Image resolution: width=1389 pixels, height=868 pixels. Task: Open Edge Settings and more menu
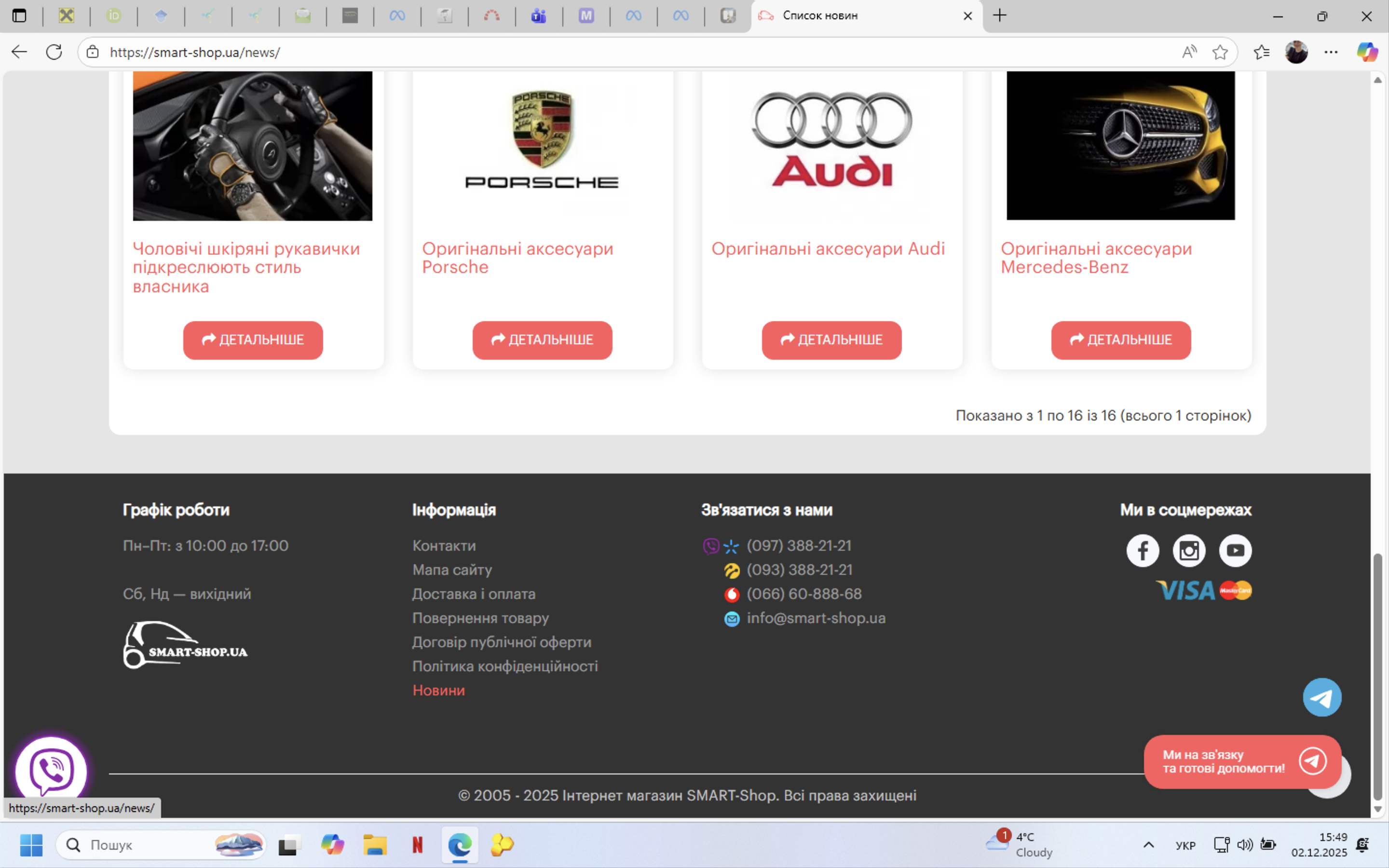pyautogui.click(x=1331, y=52)
